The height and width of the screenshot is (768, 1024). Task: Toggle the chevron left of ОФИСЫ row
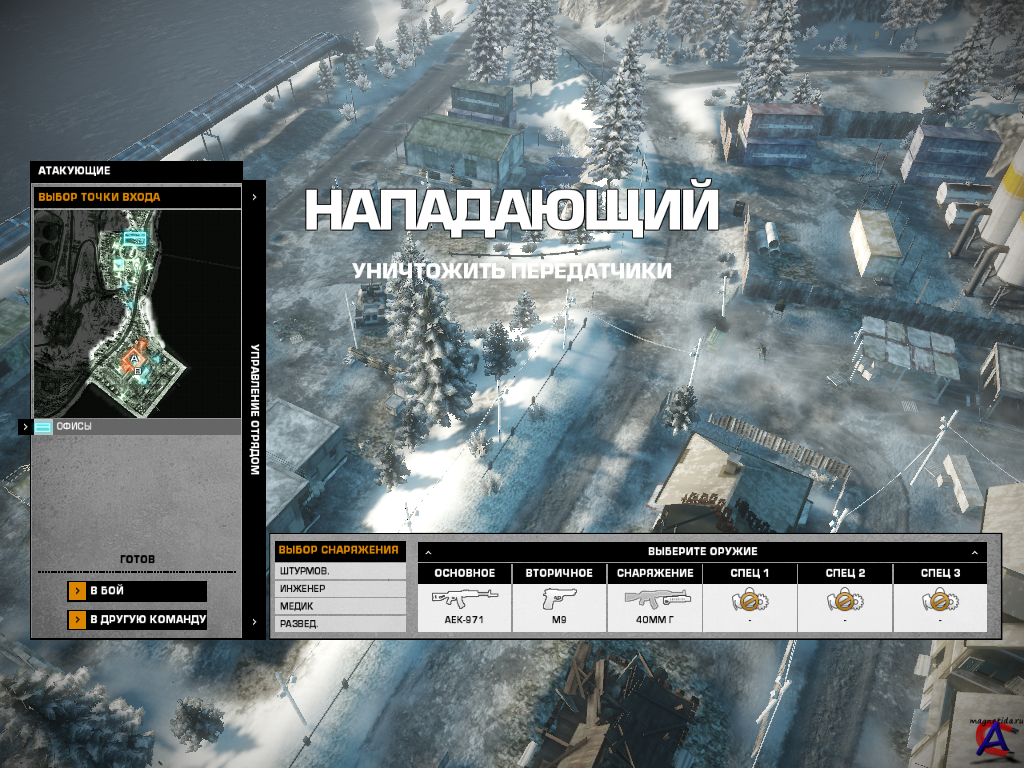pos(25,426)
